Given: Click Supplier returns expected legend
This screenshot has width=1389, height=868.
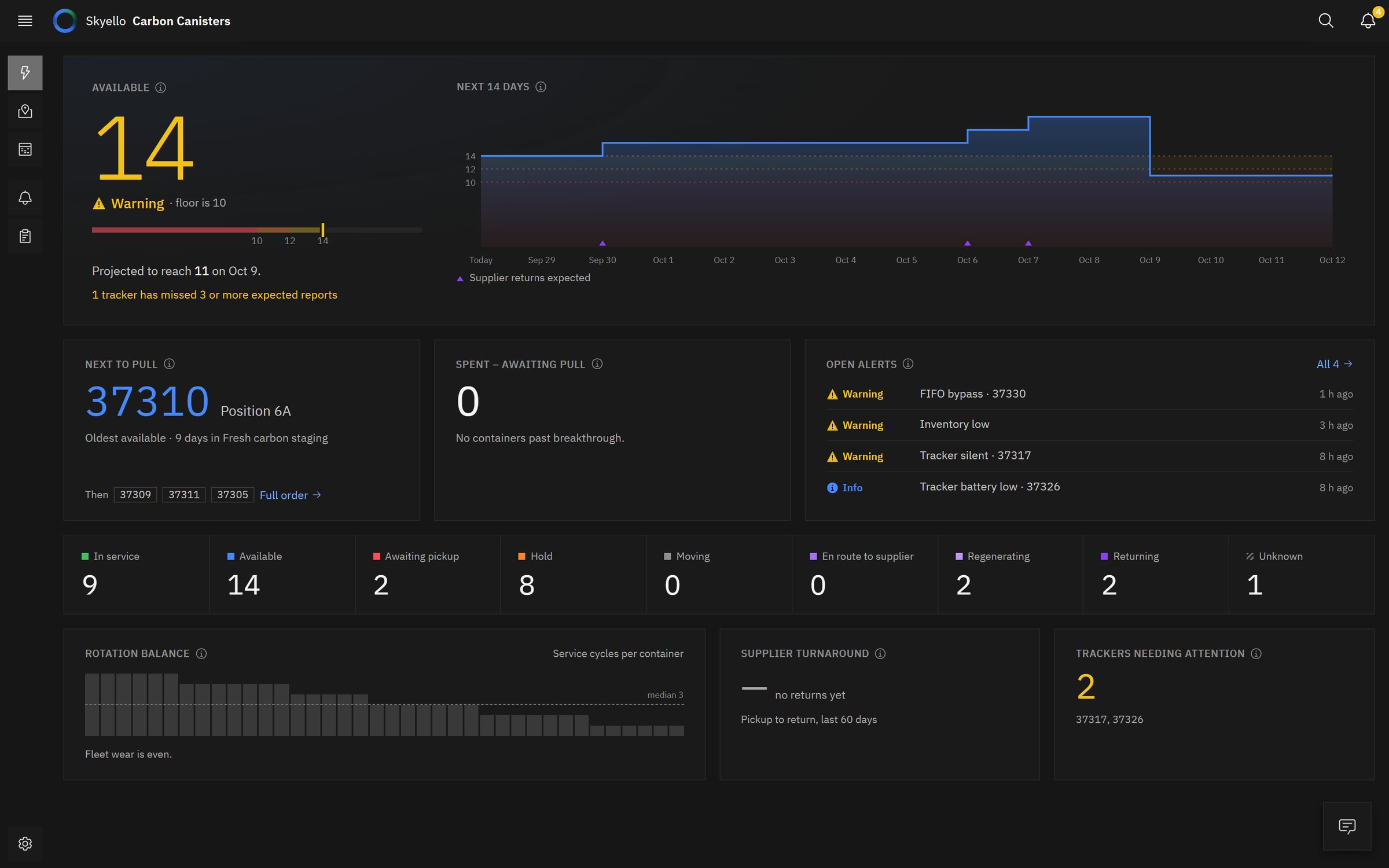Looking at the screenshot, I should [x=524, y=278].
